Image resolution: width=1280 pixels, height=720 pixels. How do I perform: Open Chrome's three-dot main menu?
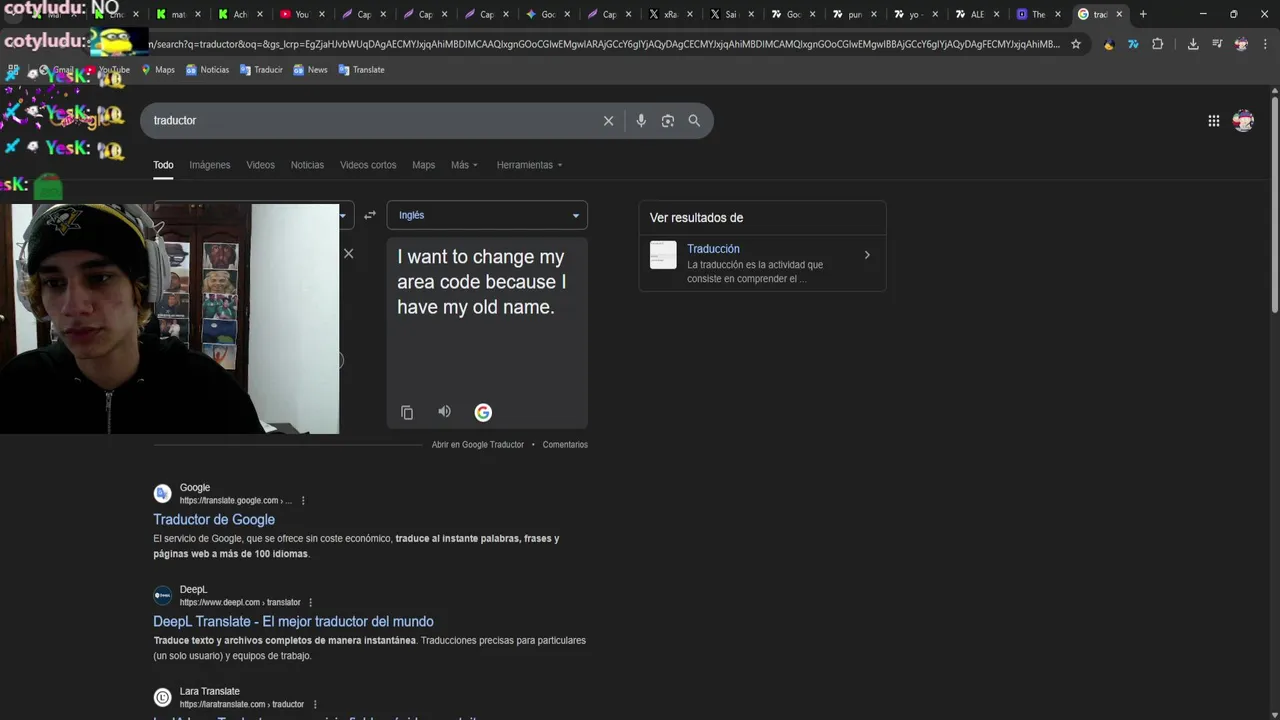pyautogui.click(x=1265, y=44)
